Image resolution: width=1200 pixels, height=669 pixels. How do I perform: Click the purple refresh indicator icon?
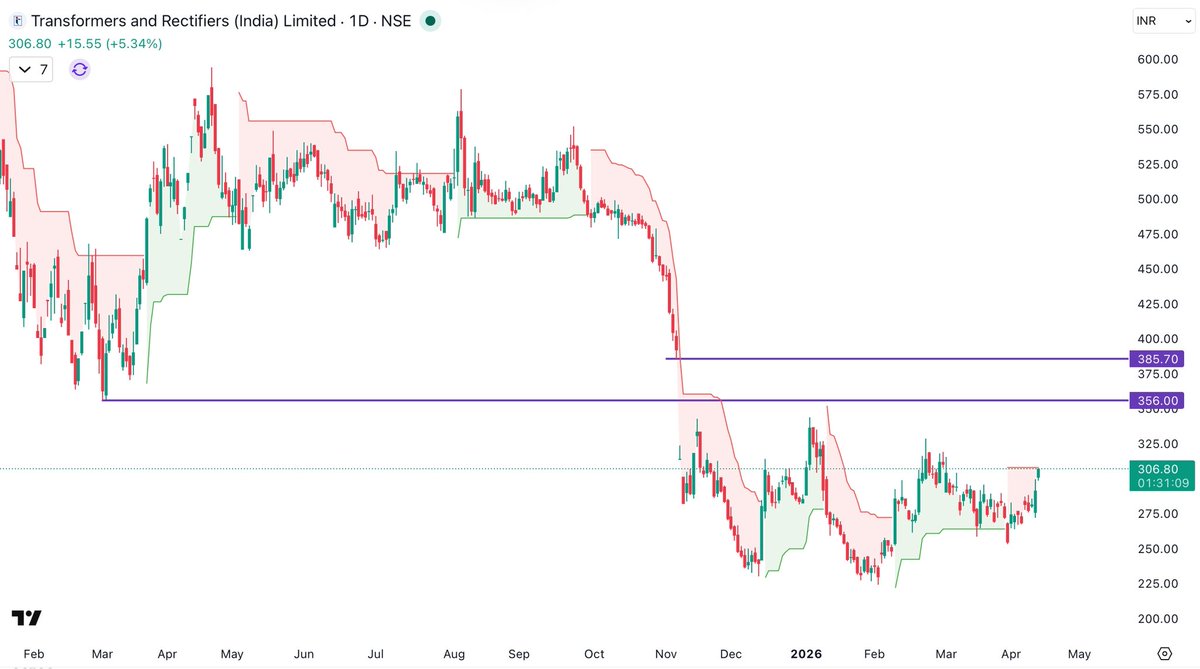[80, 69]
